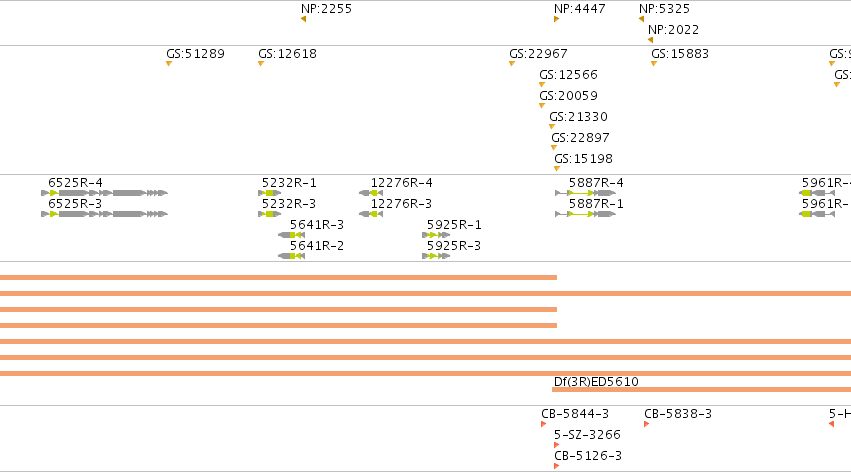
Task: Select the 6525R-3 gene model glyph
Action: [104, 214]
